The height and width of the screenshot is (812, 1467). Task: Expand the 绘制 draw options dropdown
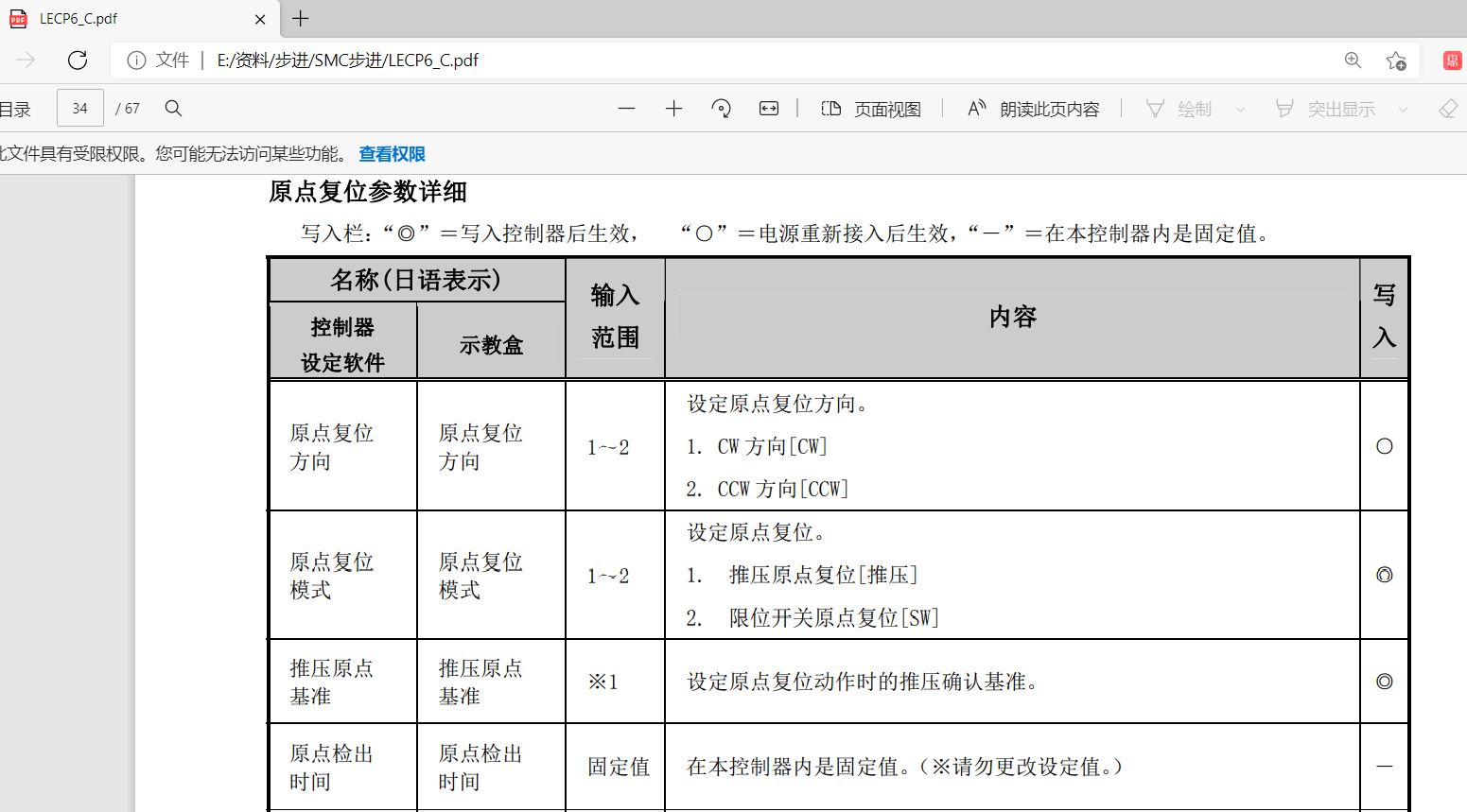click(x=1240, y=110)
